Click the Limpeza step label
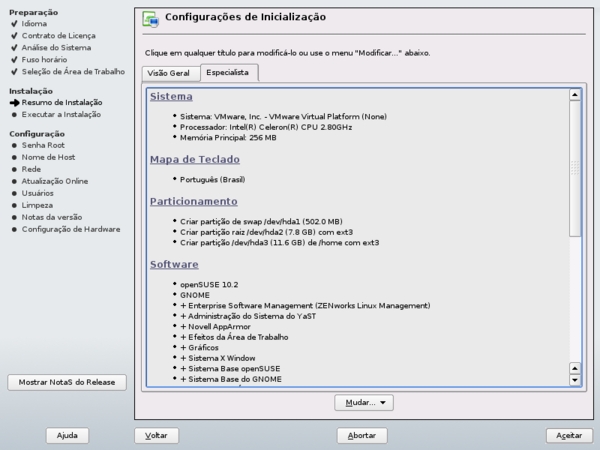Viewport: 600px width, 450px height. 37,205
